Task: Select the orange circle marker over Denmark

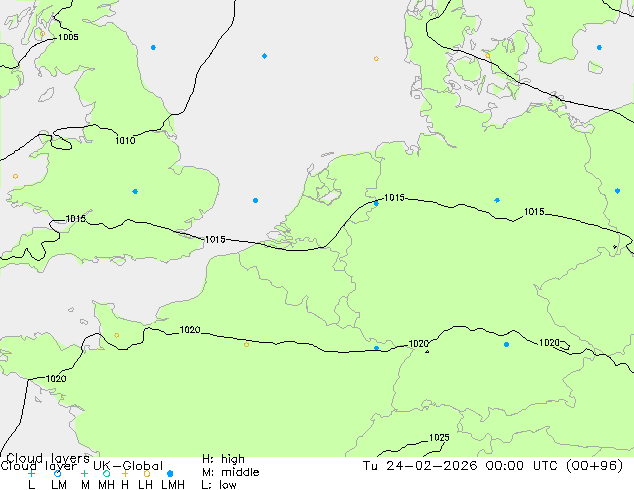Action: pos(488,56)
